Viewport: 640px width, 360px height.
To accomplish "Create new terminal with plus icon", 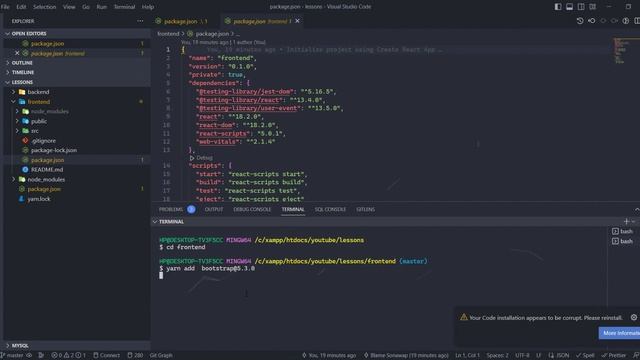I will coord(626,222).
